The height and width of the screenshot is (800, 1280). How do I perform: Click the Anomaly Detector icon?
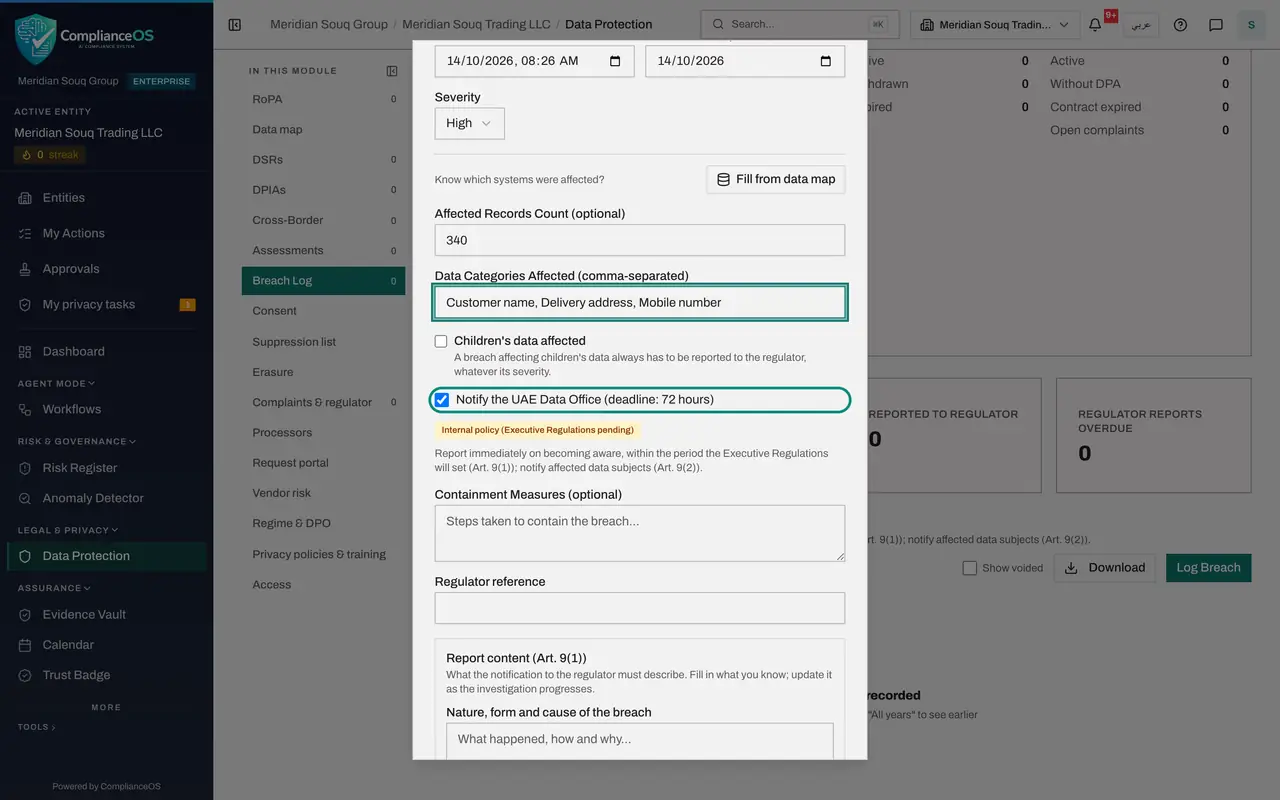(25, 498)
